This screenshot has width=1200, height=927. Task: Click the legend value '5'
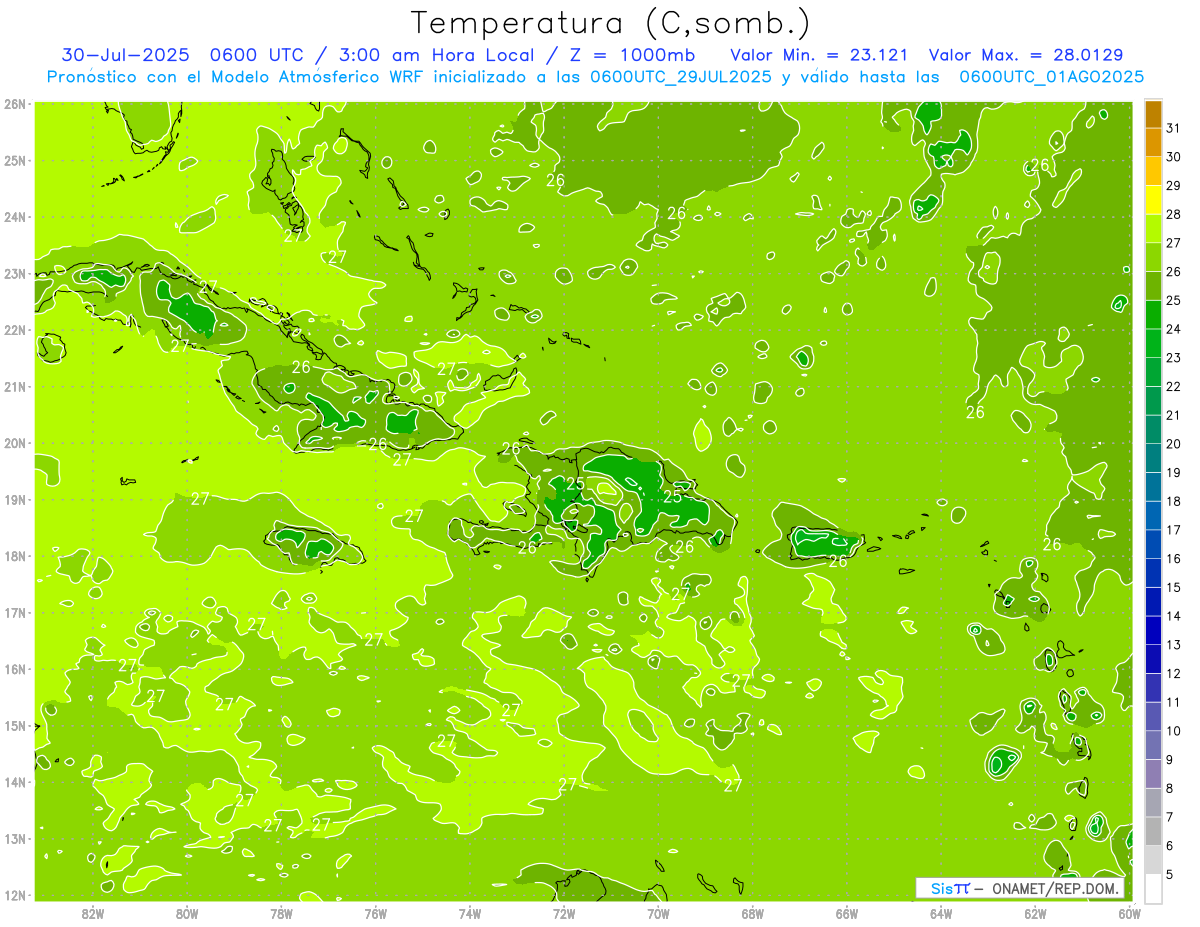click(x=1169, y=874)
